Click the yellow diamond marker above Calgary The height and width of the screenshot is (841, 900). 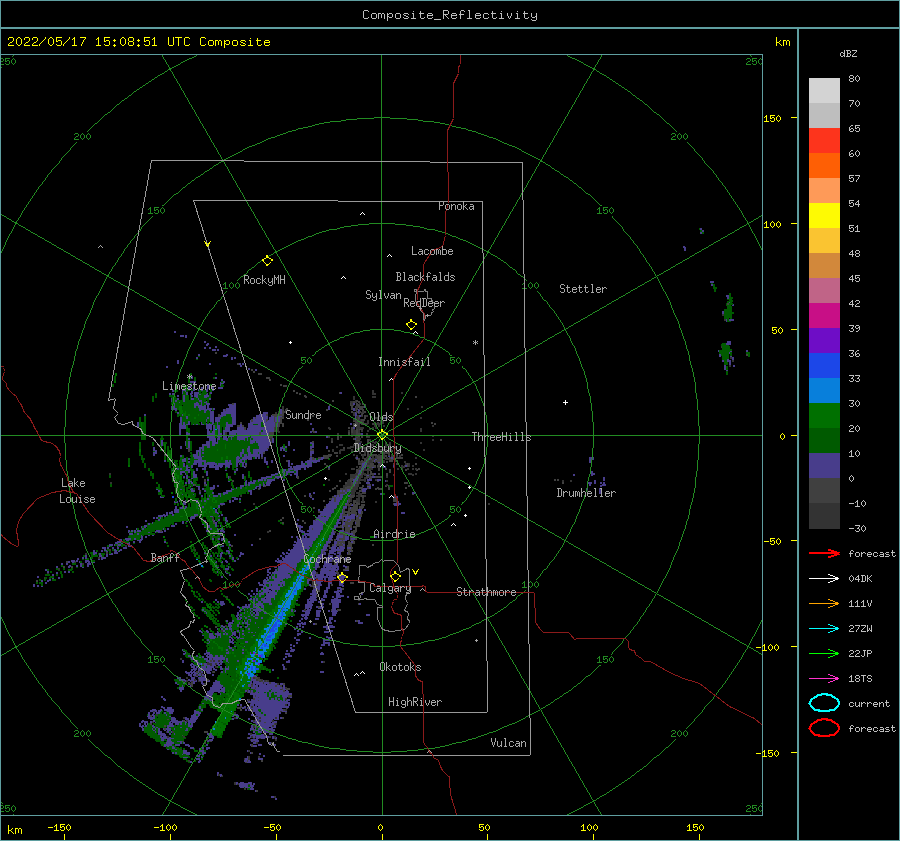tap(395, 576)
